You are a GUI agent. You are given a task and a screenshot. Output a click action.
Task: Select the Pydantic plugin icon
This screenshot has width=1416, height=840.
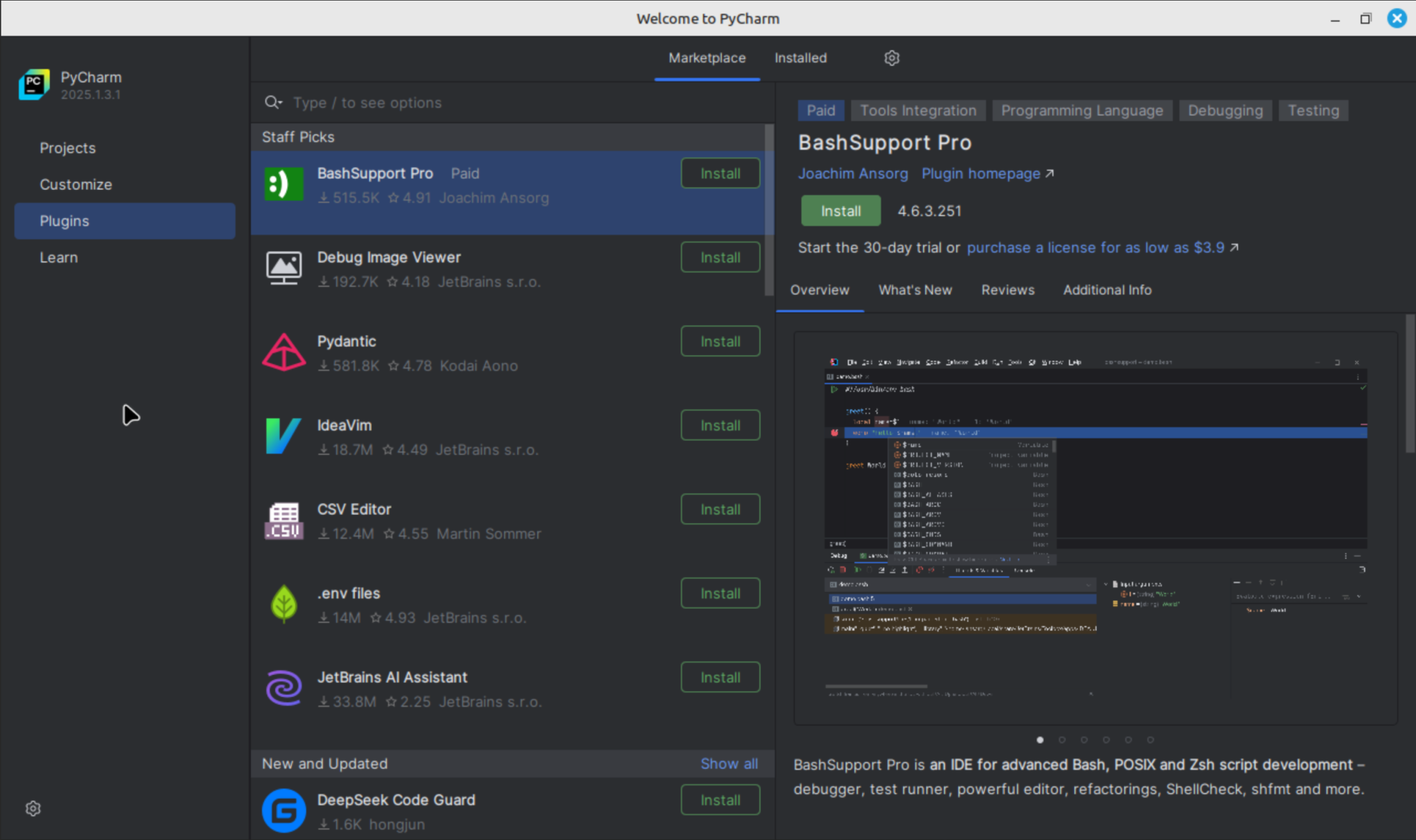[x=283, y=351]
